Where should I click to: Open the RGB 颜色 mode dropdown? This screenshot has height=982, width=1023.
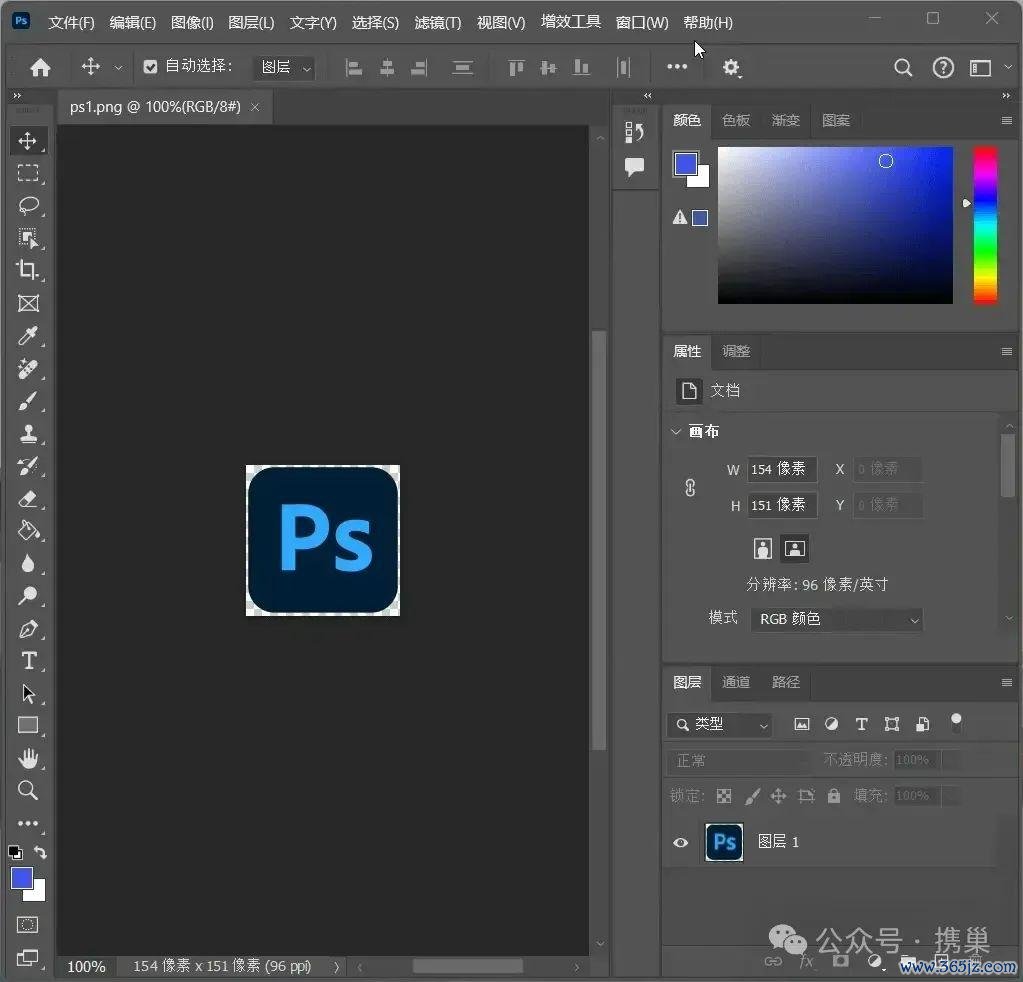(837, 619)
